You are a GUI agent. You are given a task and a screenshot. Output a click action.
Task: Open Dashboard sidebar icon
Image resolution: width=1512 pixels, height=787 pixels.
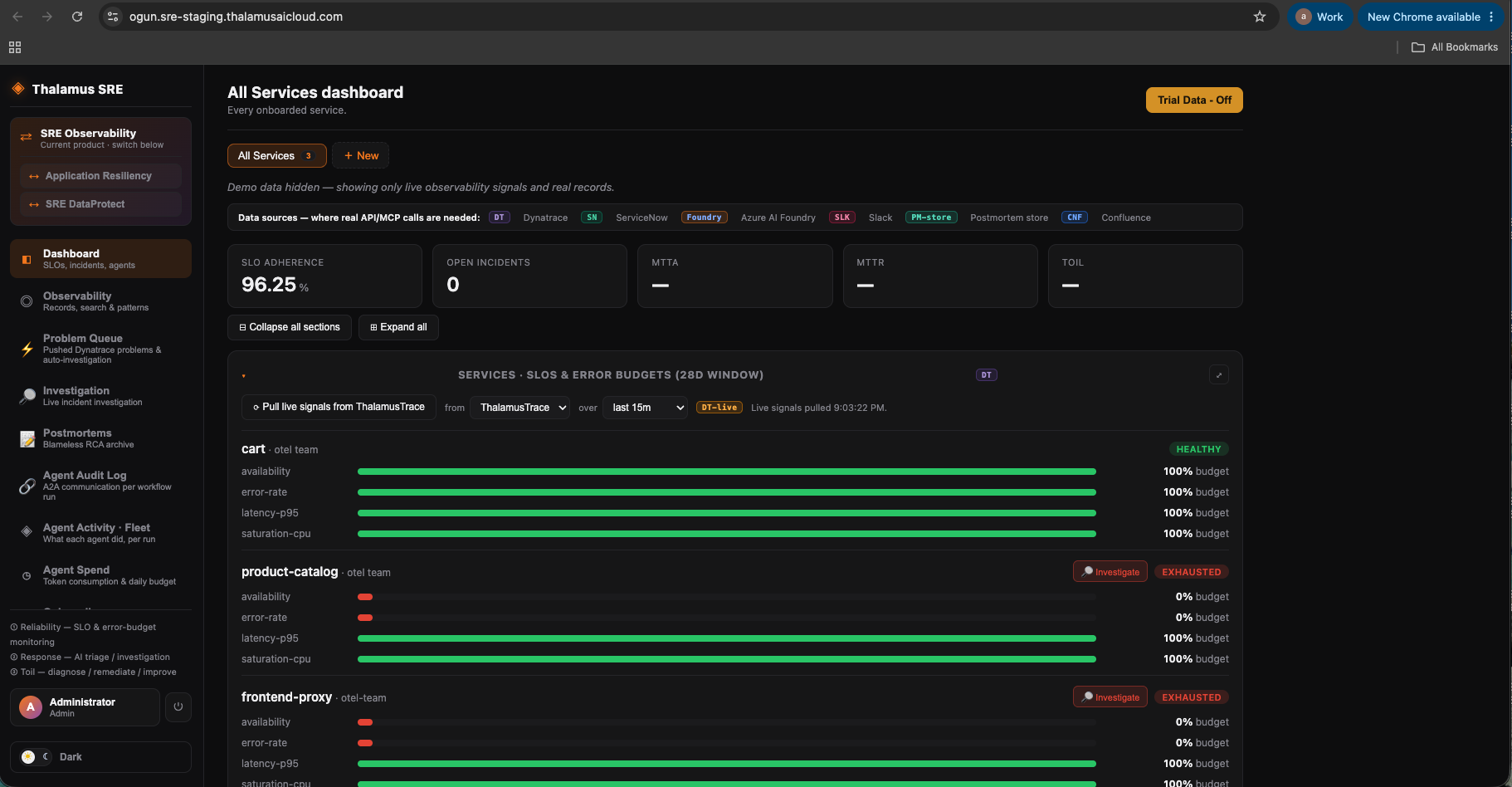coord(27,259)
